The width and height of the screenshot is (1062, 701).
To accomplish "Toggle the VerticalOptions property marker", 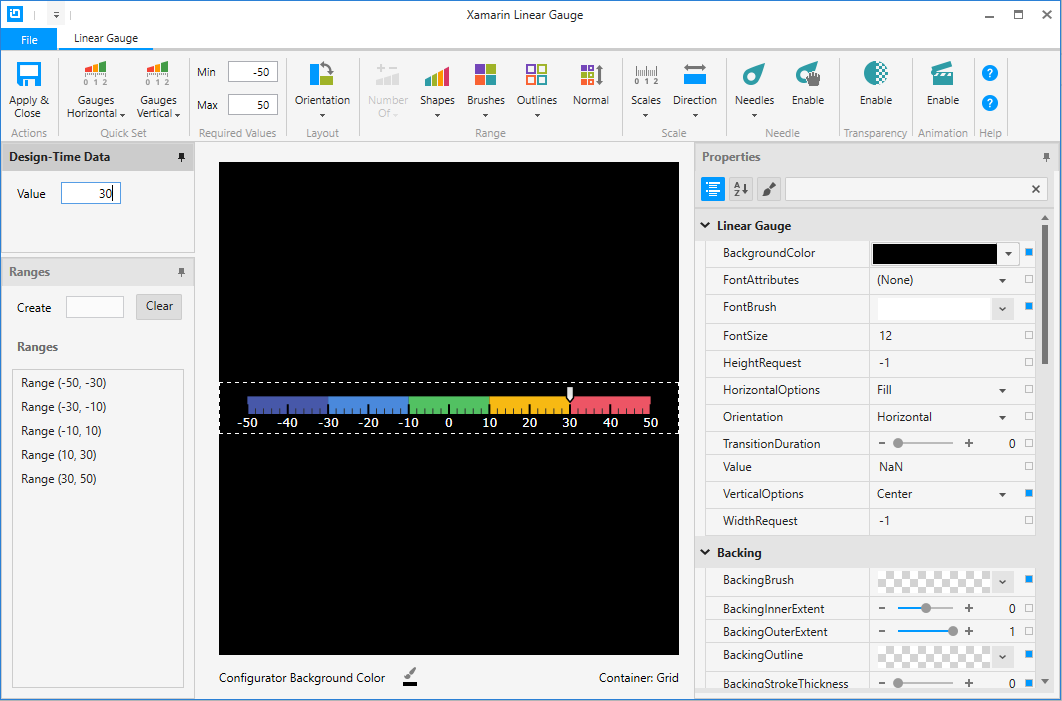I will (1029, 493).
